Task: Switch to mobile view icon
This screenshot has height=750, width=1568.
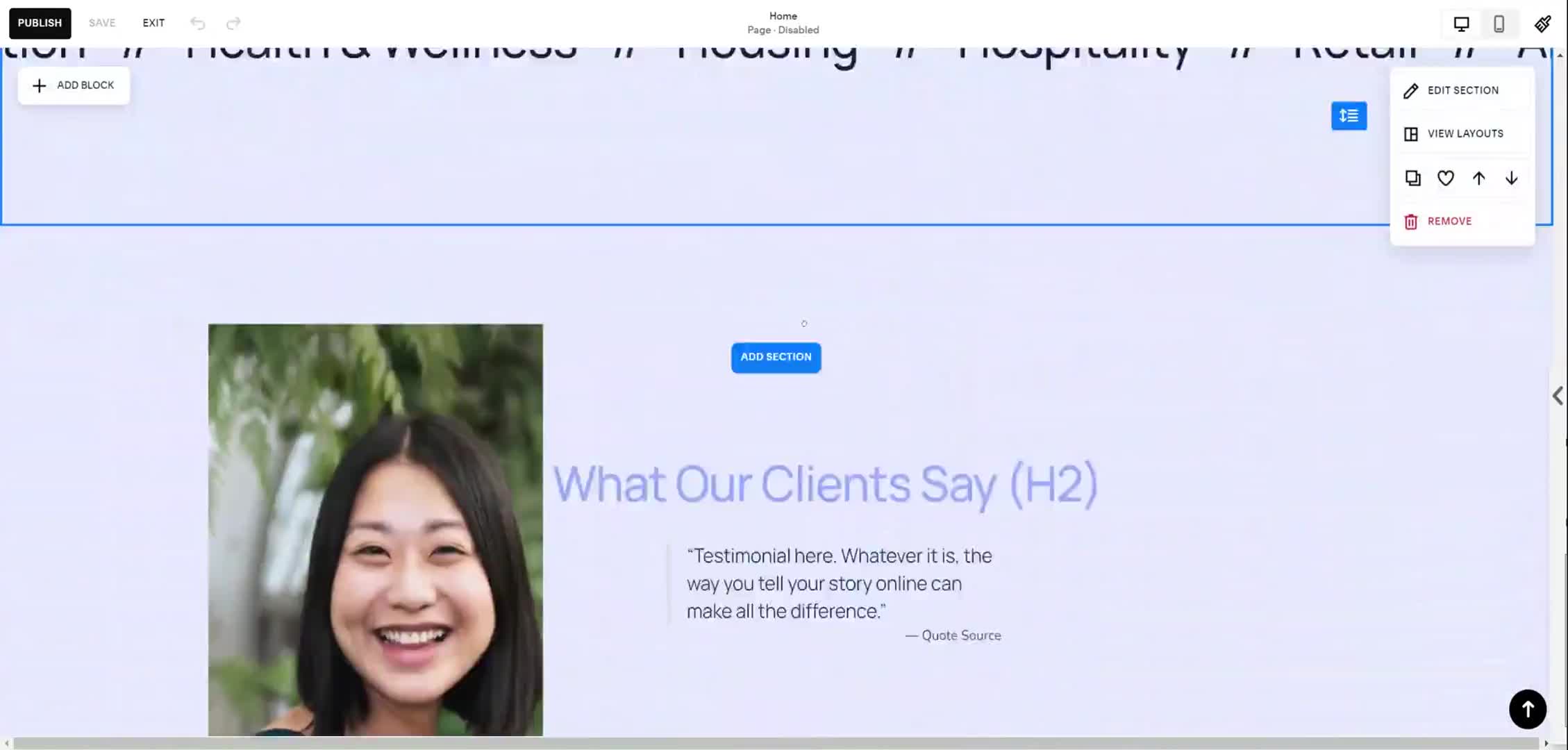Action: point(1499,24)
